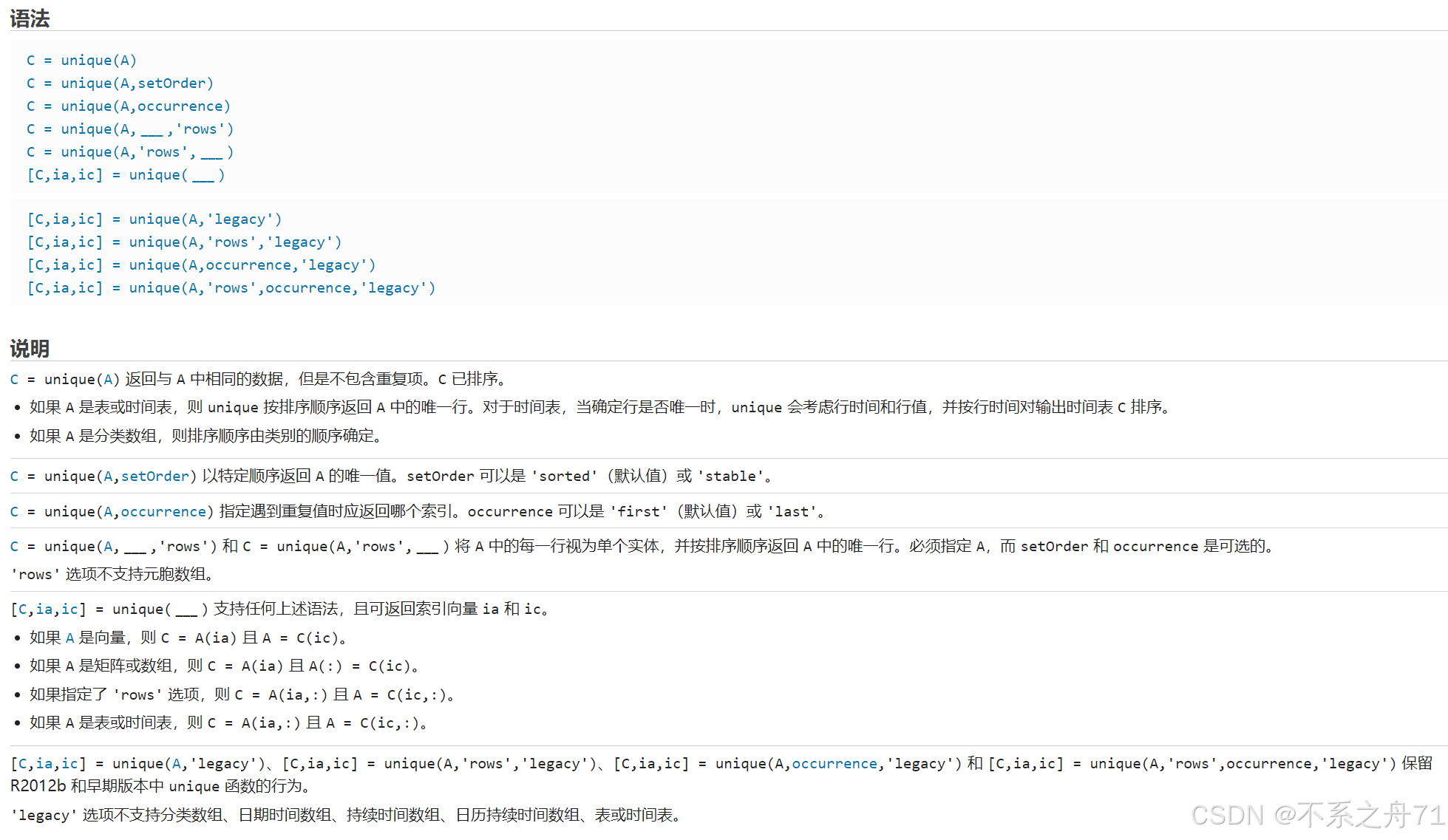Open the '[C,ia,ic] = unique(___)' syntax entry
This screenshot has width=1448, height=840.
[x=126, y=174]
